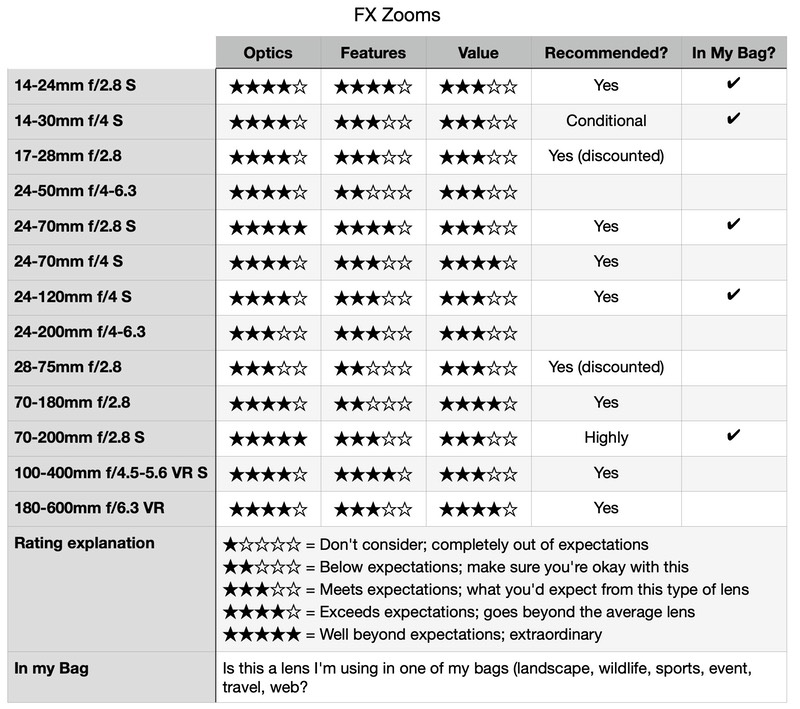Select the Optics column header
Viewport: 800px width, 709px height.
coord(268,53)
